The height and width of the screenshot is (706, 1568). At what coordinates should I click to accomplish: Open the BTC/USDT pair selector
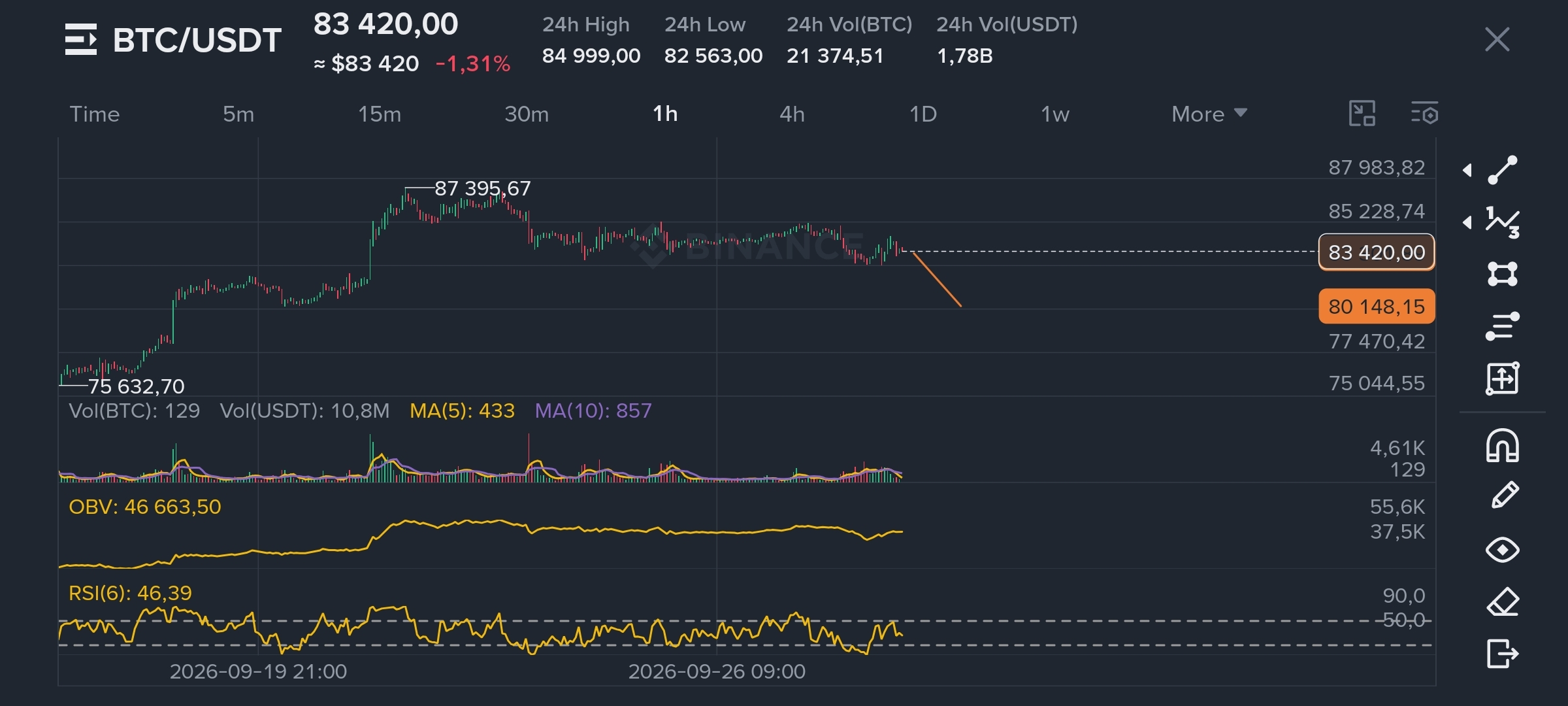click(x=173, y=40)
